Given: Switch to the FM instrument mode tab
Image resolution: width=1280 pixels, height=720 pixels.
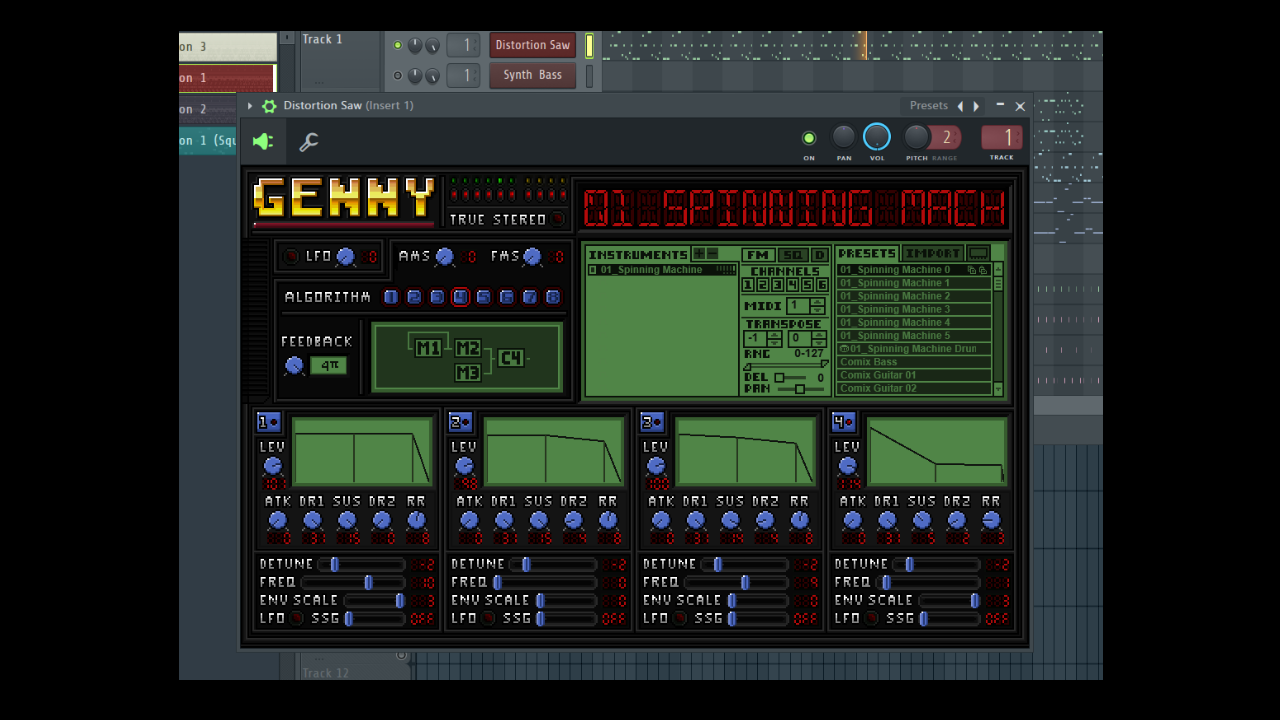Looking at the screenshot, I should (x=758, y=255).
